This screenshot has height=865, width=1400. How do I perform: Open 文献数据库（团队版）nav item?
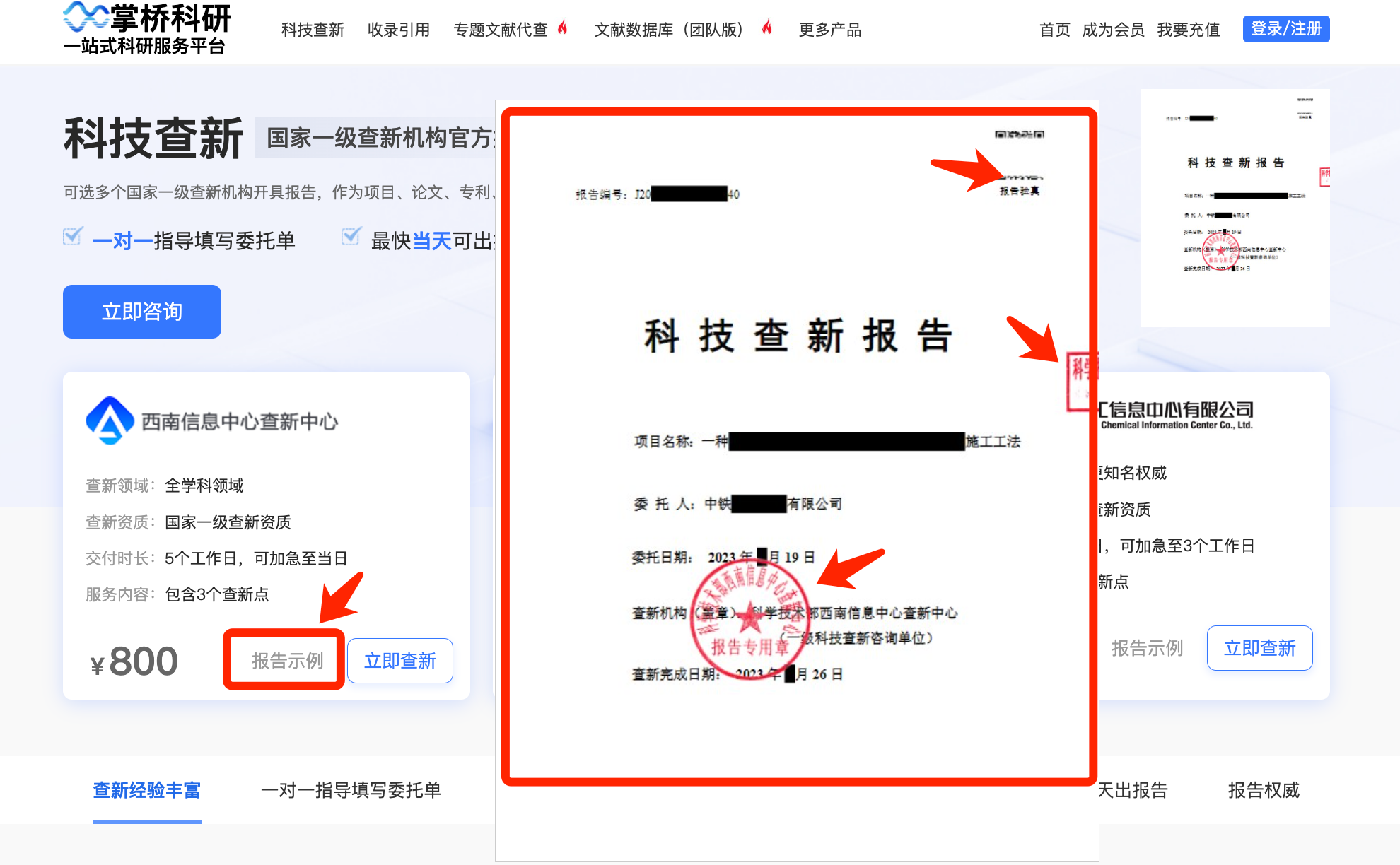pos(669,30)
